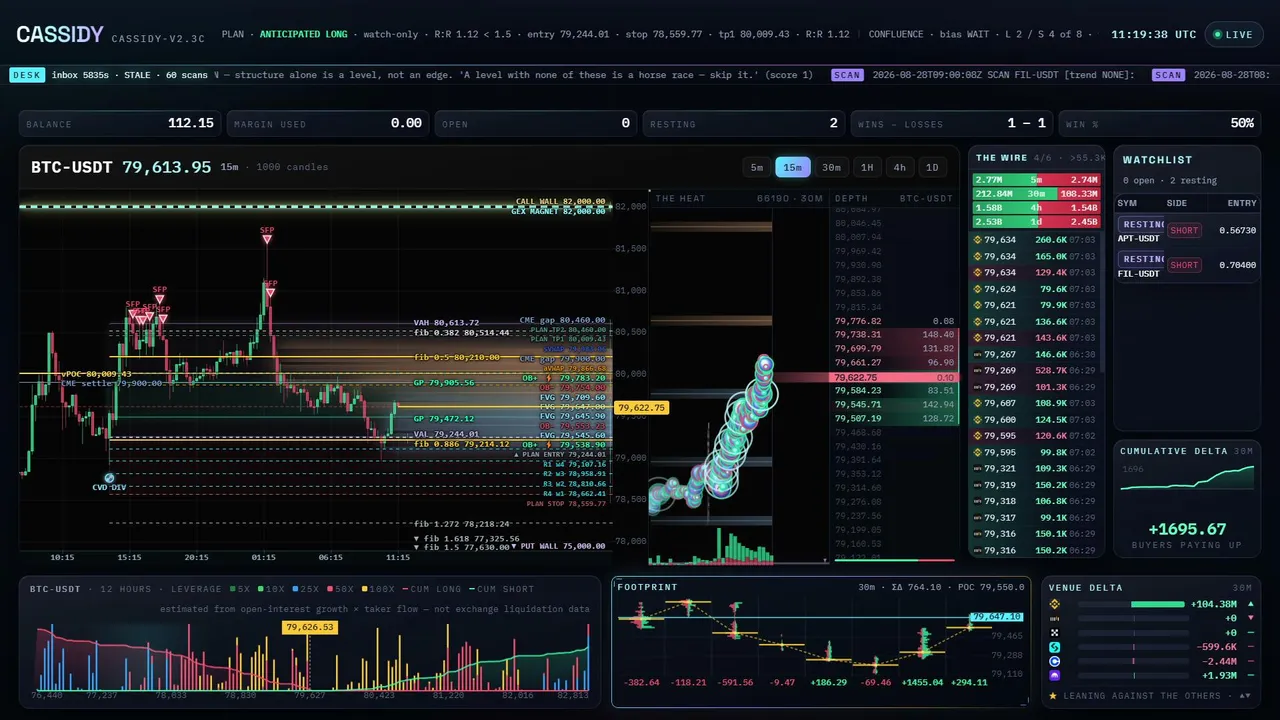Screen dimensions: 1280x720
Task: Click the 5m buy/sell volume bar in The Wire
Action: (1037, 179)
